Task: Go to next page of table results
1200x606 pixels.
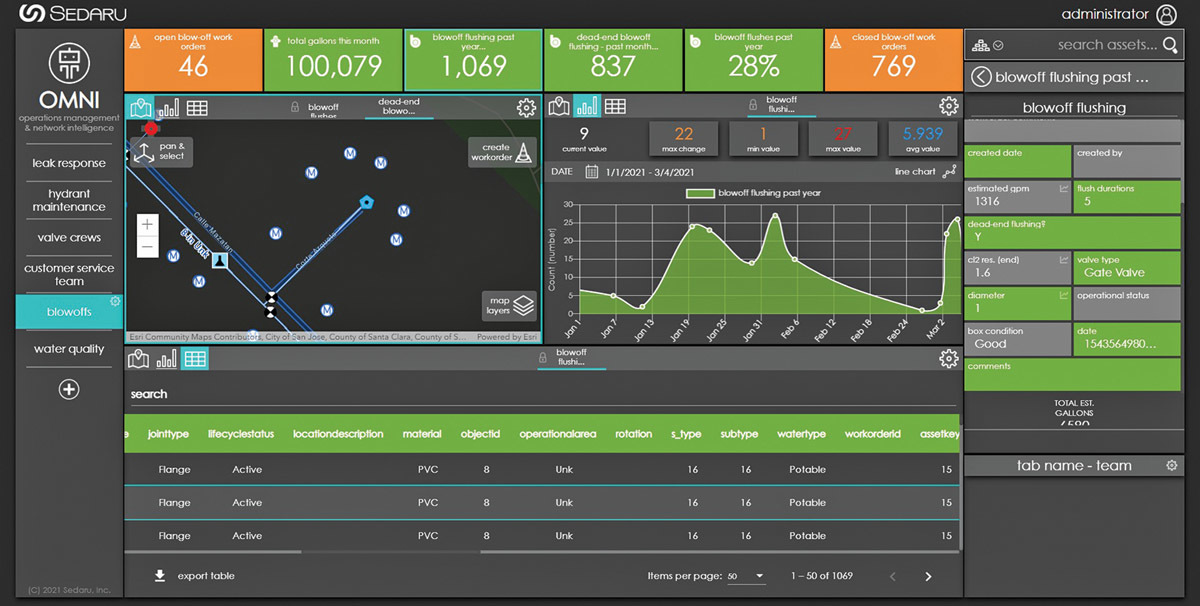Action: tap(928, 577)
